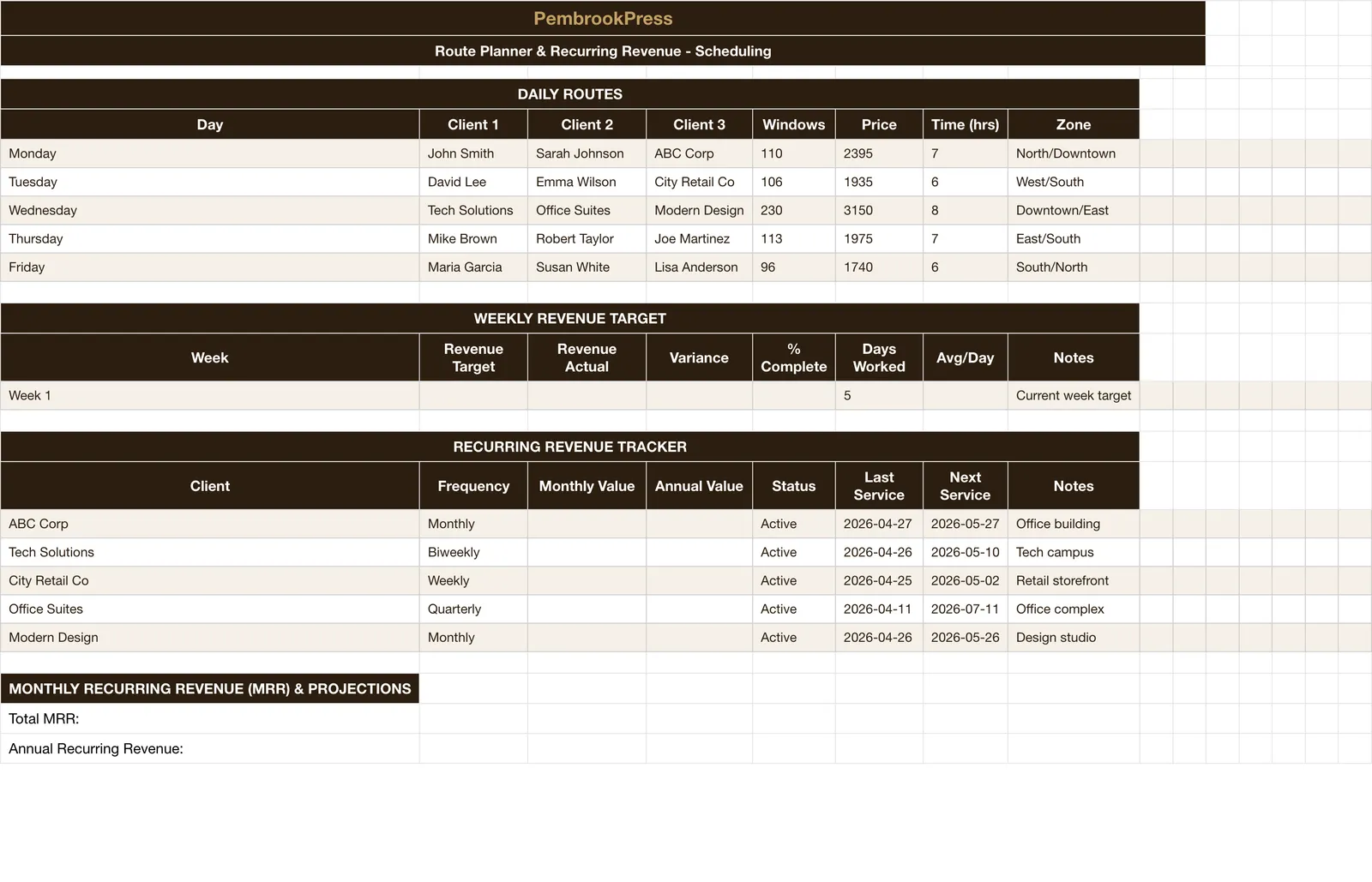Select the next service date 2026-07-11
Viewport: 1372px width, 882px height.
click(966, 609)
